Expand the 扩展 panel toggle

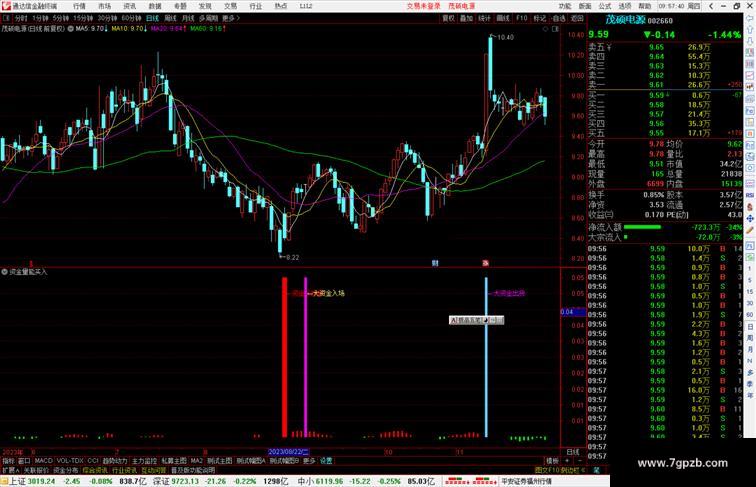11,470
